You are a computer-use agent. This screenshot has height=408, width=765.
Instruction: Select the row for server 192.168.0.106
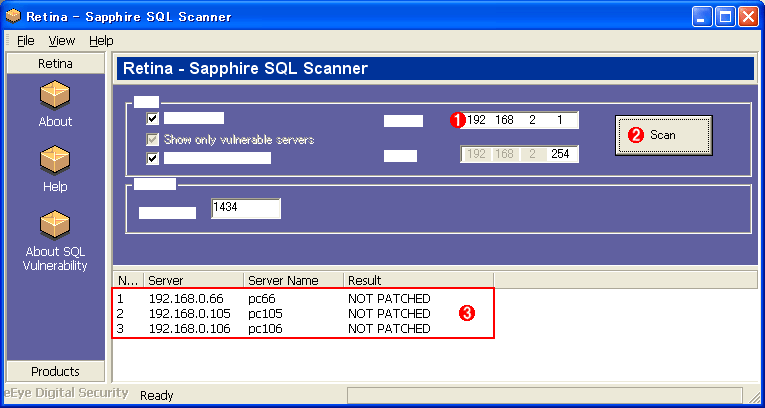click(x=303, y=329)
